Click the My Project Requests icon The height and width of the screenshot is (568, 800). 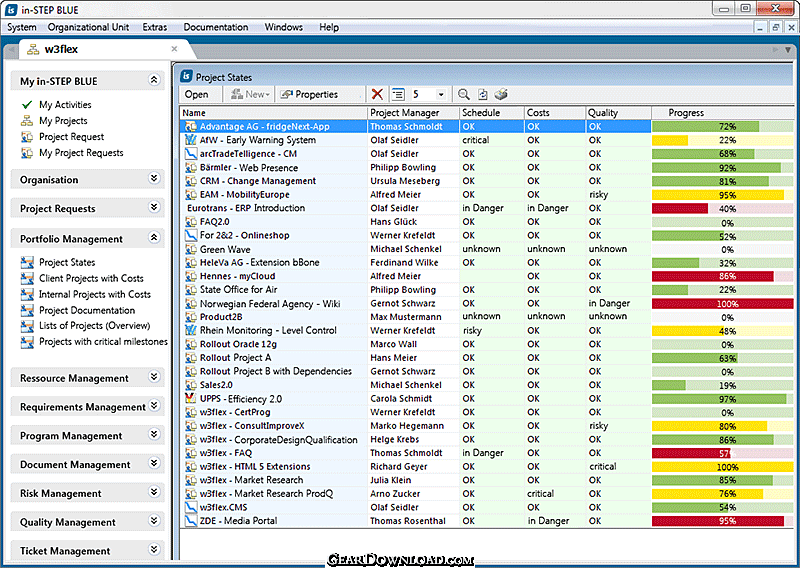pyautogui.click(x=27, y=153)
